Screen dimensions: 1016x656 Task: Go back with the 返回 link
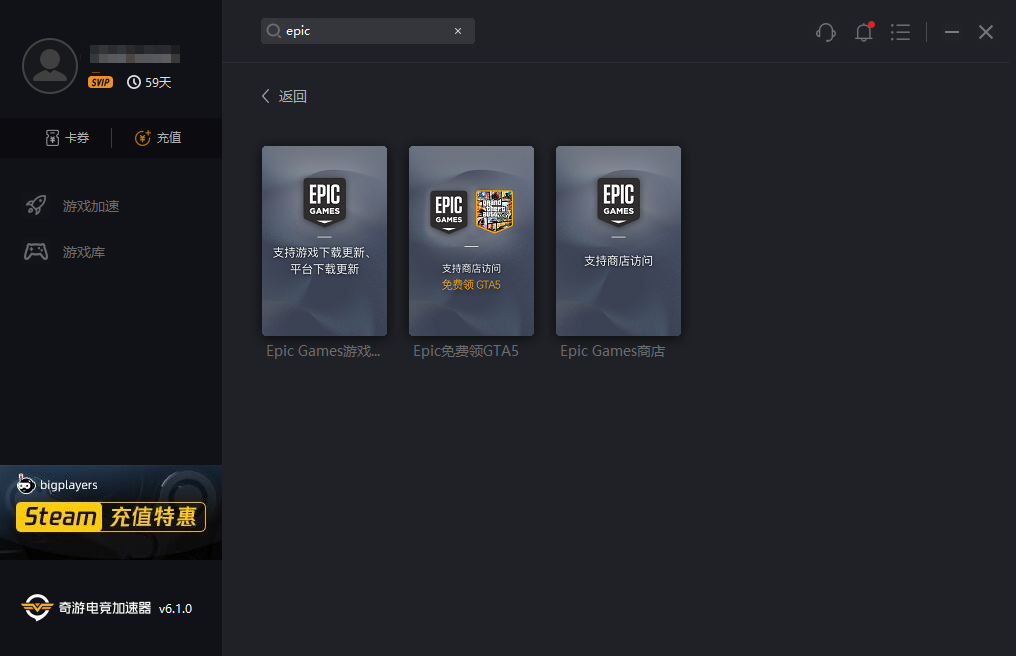point(284,97)
